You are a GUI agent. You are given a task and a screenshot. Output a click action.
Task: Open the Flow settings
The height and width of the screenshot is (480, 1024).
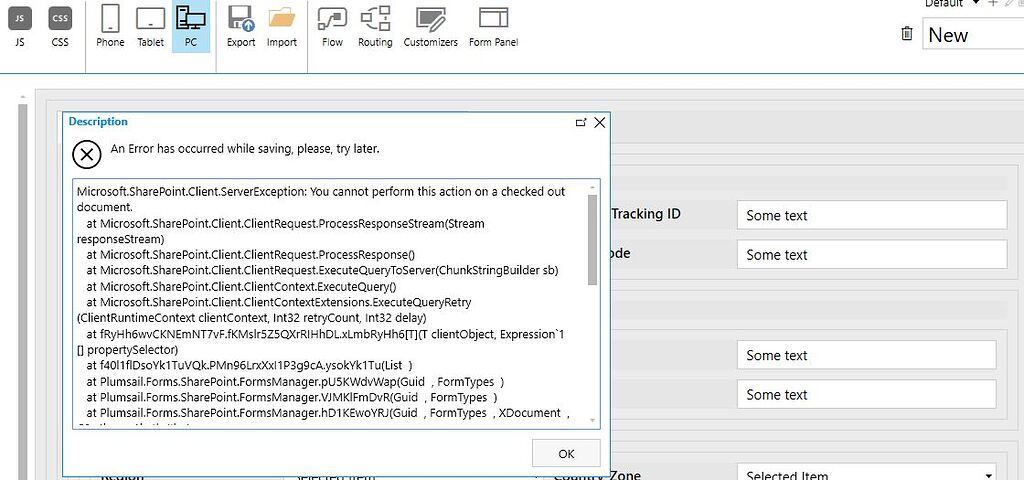pyautogui.click(x=332, y=25)
